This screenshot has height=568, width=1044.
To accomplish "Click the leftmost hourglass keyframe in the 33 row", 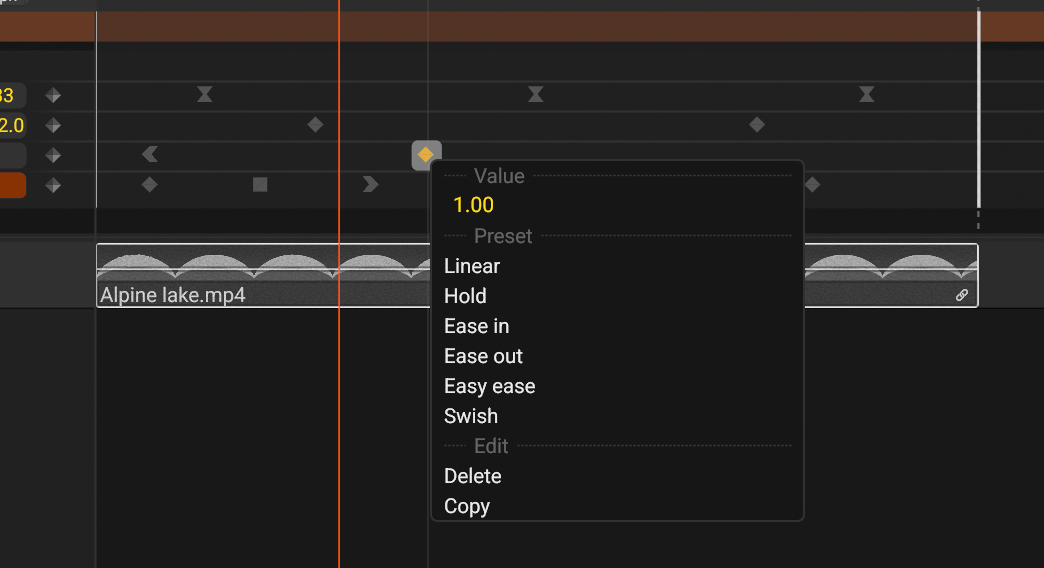I will click(204, 95).
